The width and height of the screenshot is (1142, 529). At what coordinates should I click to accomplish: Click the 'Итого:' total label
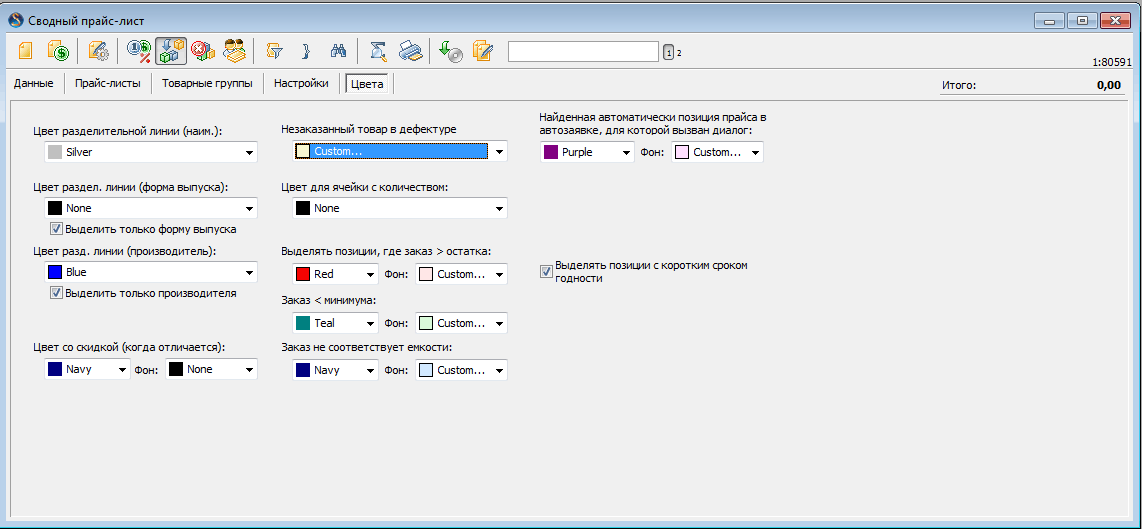coord(958,85)
